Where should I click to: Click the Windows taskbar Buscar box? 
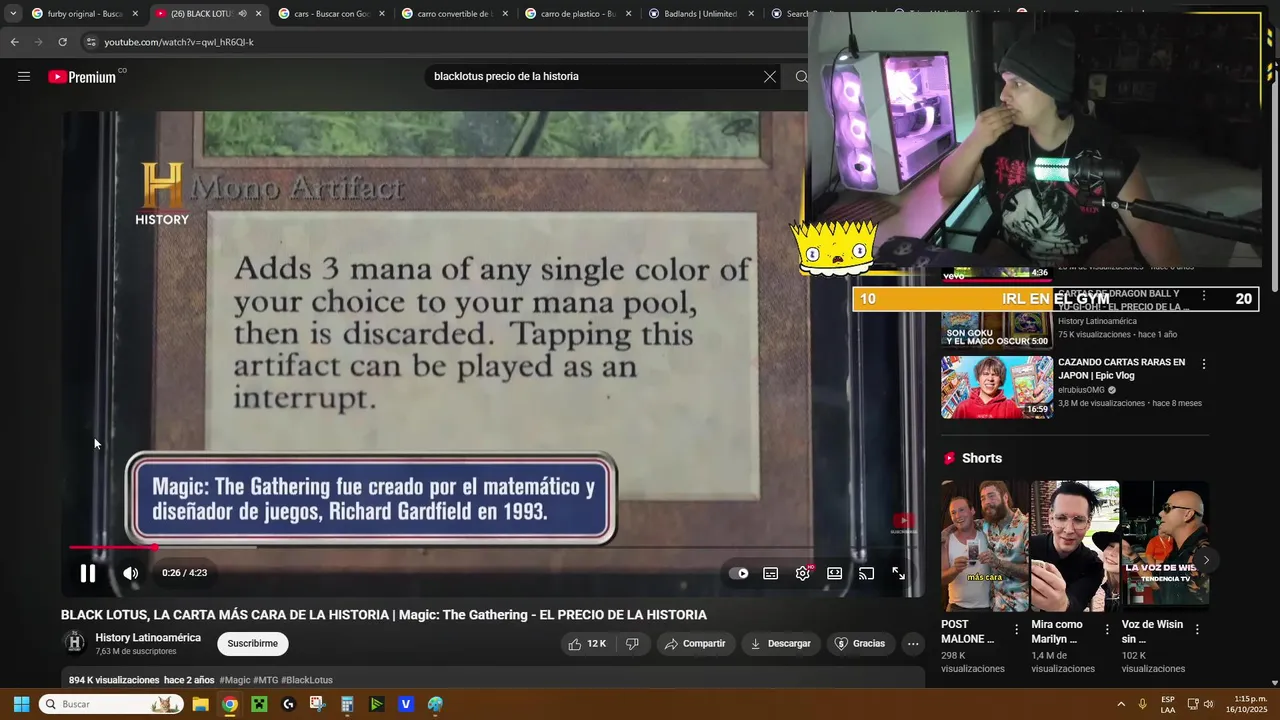pos(111,704)
